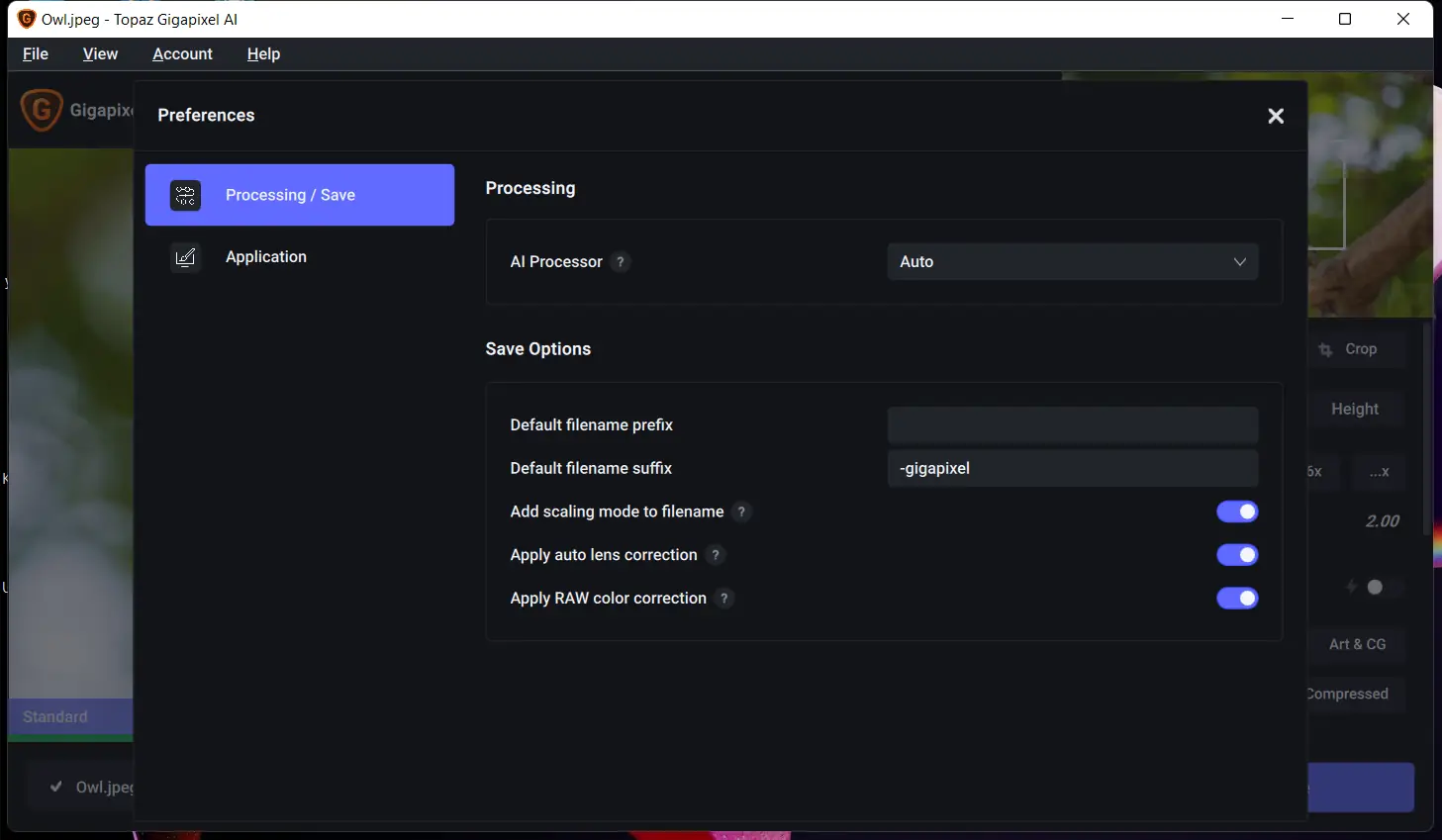Select the Processing / Save sliders icon
Image resolution: width=1442 pixels, height=840 pixels.
pos(185,196)
